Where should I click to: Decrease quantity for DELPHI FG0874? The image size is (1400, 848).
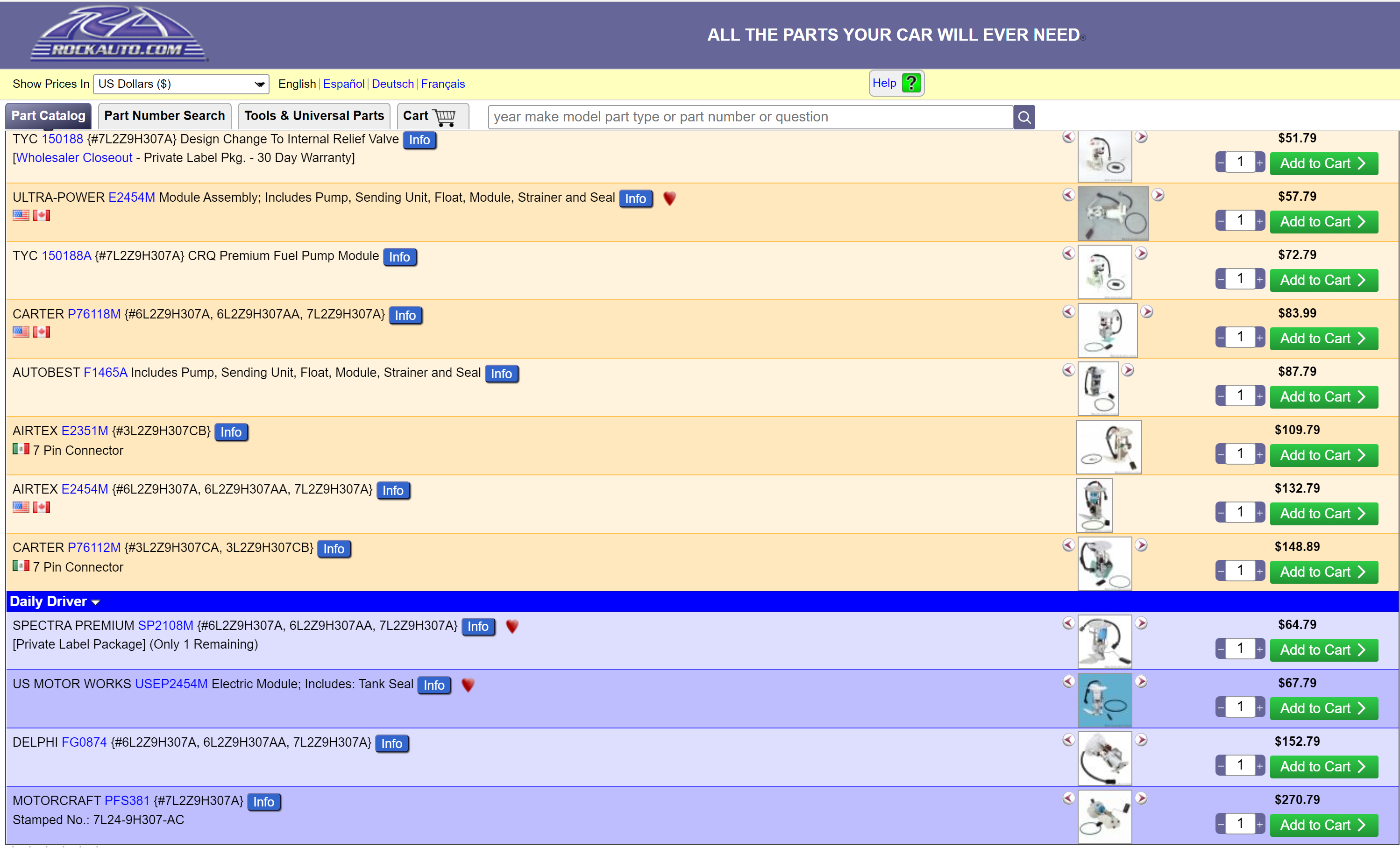click(1221, 766)
